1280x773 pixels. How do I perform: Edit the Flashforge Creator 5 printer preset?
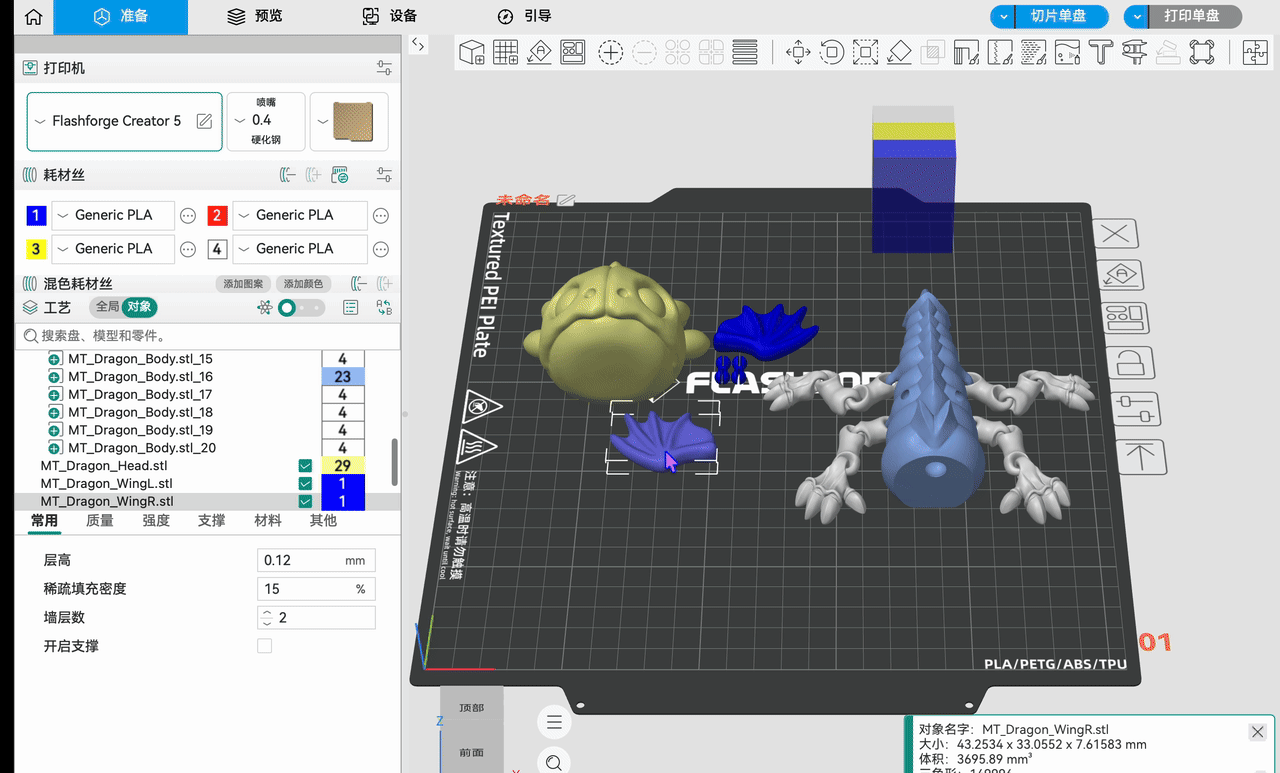pyautogui.click(x=204, y=121)
